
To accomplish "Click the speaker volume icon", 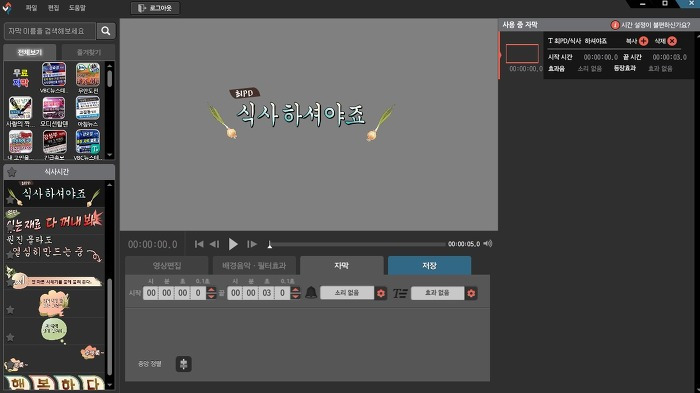I will tap(488, 243).
